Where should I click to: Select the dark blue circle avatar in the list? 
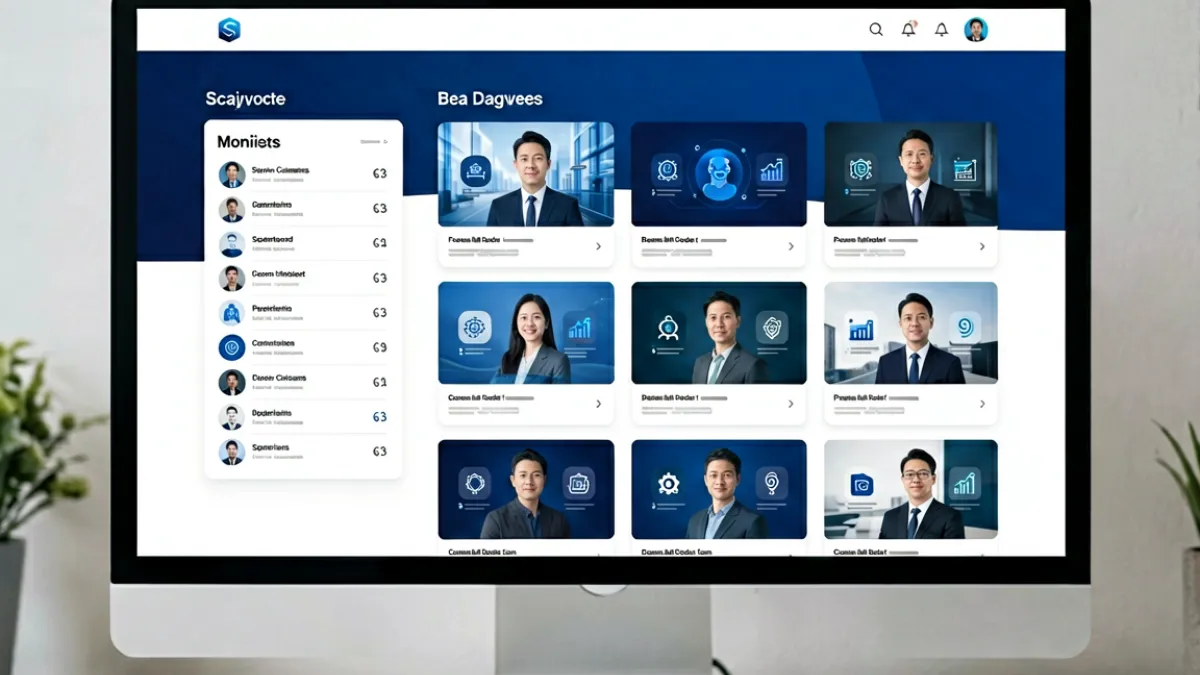pyautogui.click(x=232, y=348)
